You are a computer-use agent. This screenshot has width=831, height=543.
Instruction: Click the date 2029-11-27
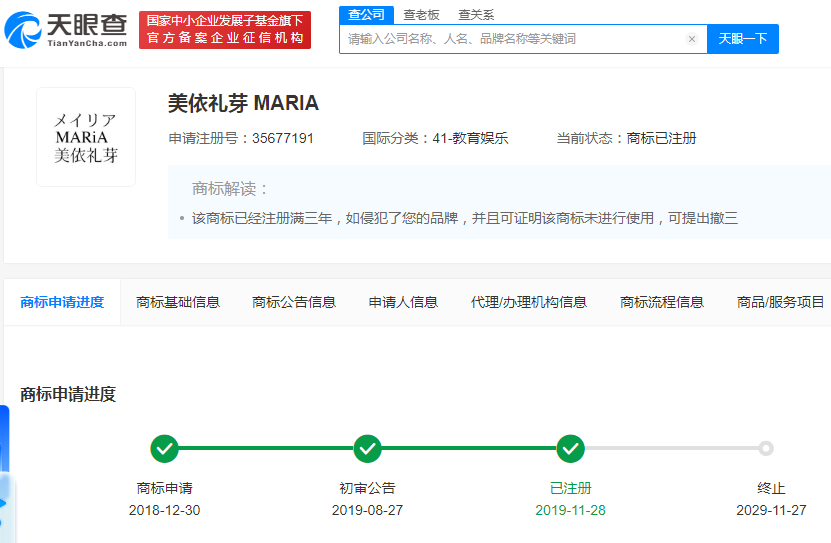coord(771,510)
